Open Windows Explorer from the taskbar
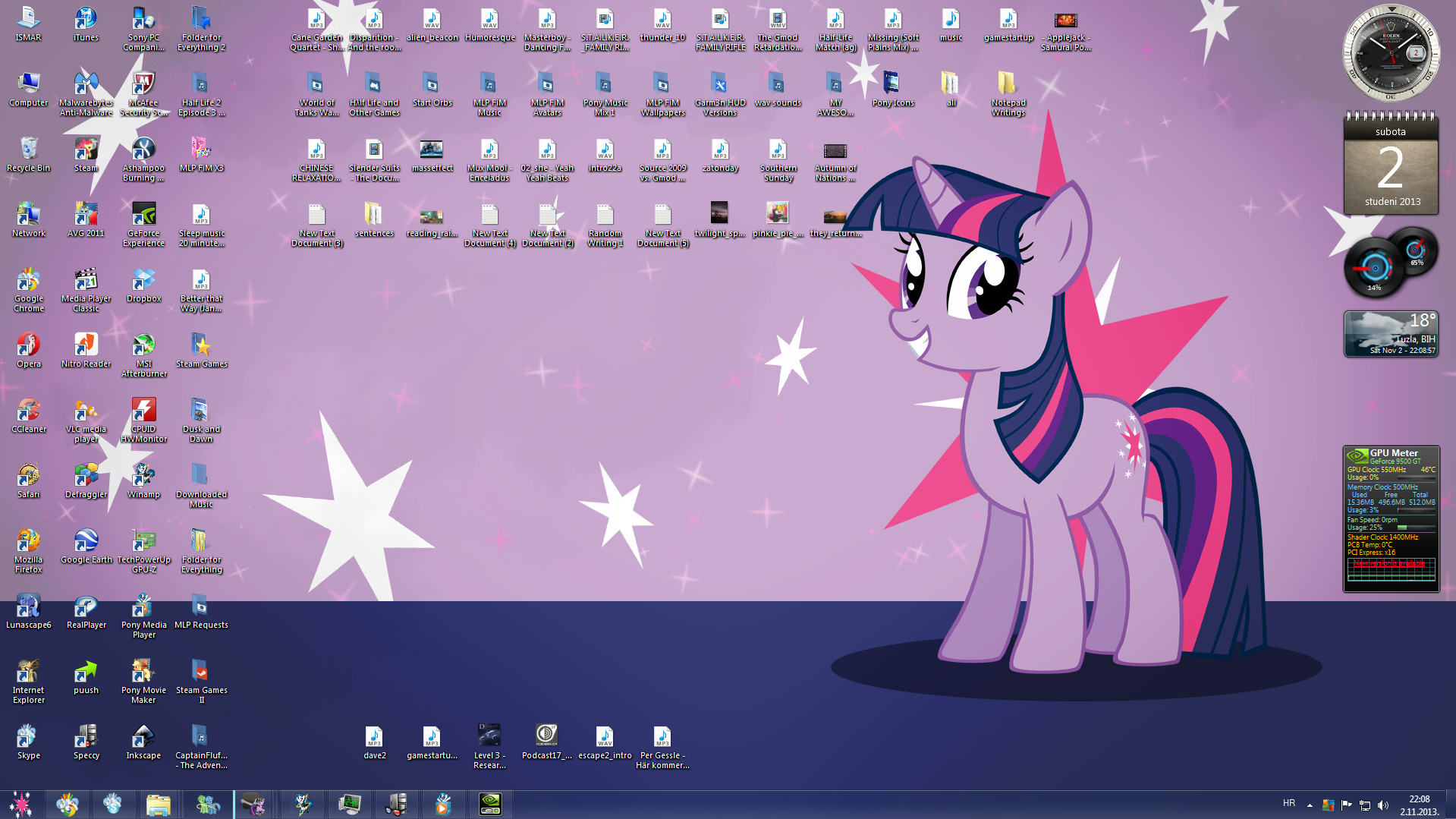Viewport: 1456px width, 819px height. tap(159, 805)
